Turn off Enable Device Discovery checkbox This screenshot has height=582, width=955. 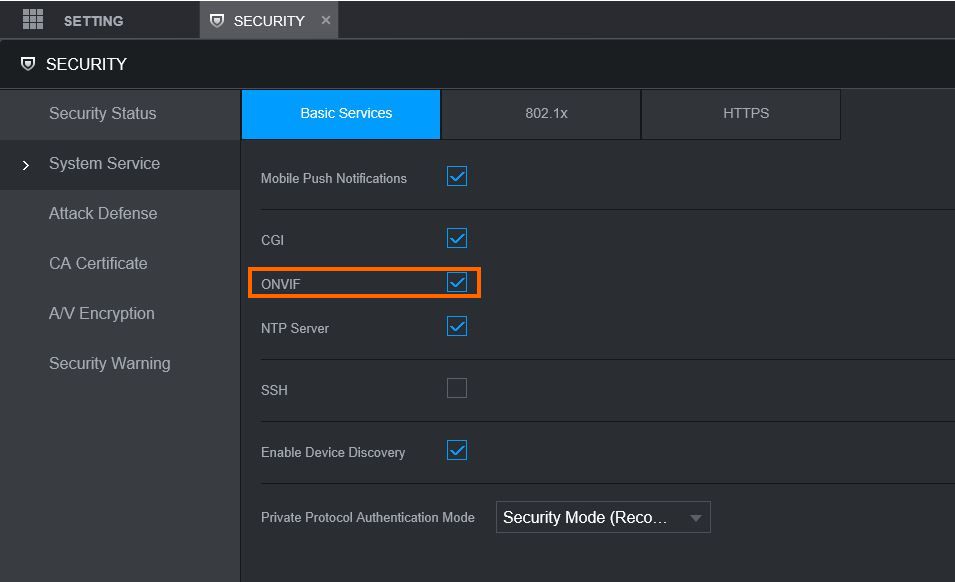457,451
